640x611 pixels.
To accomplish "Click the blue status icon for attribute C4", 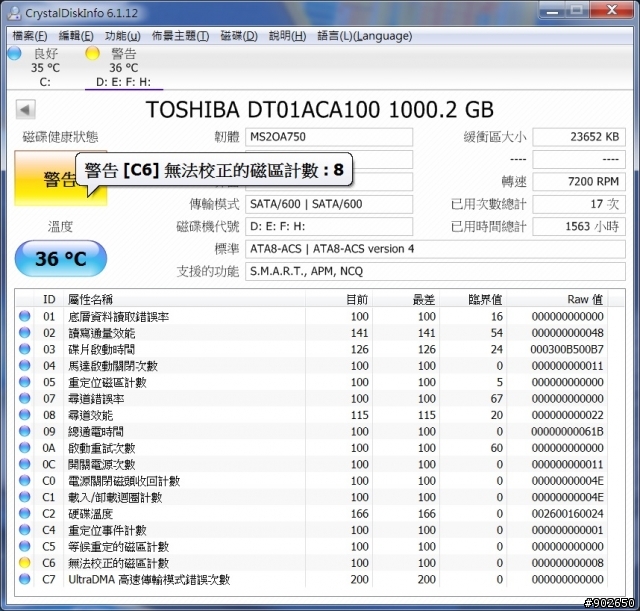I will 24,529.
